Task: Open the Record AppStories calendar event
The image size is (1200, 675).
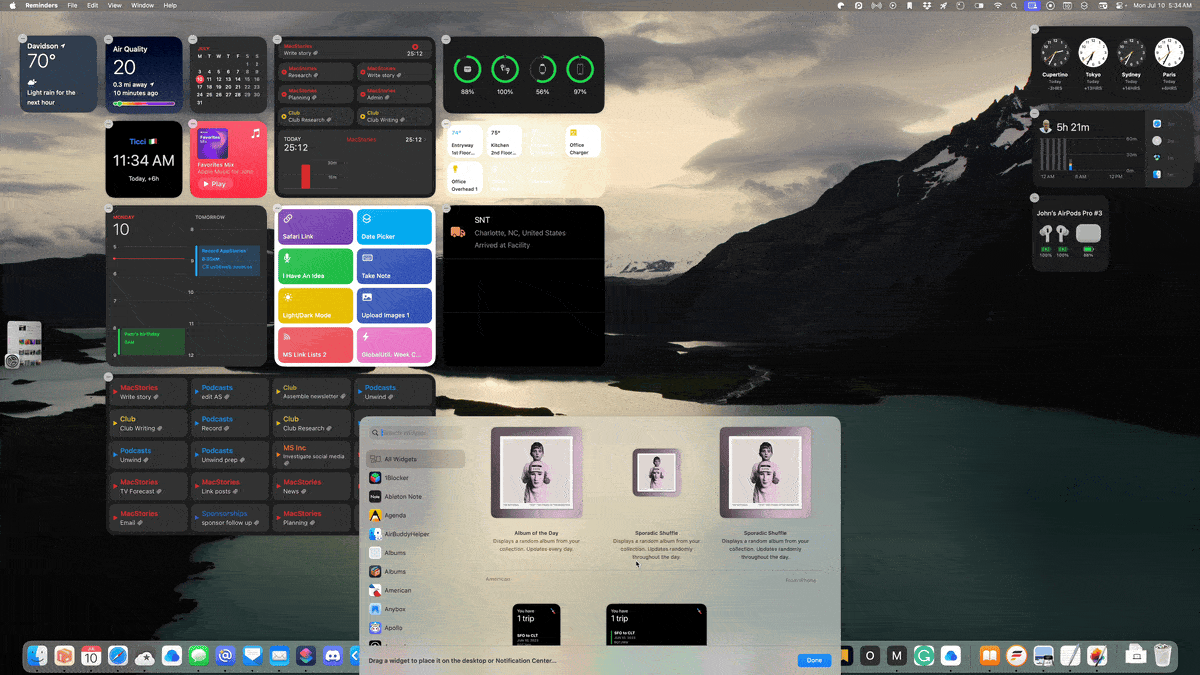Action: (230, 259)
